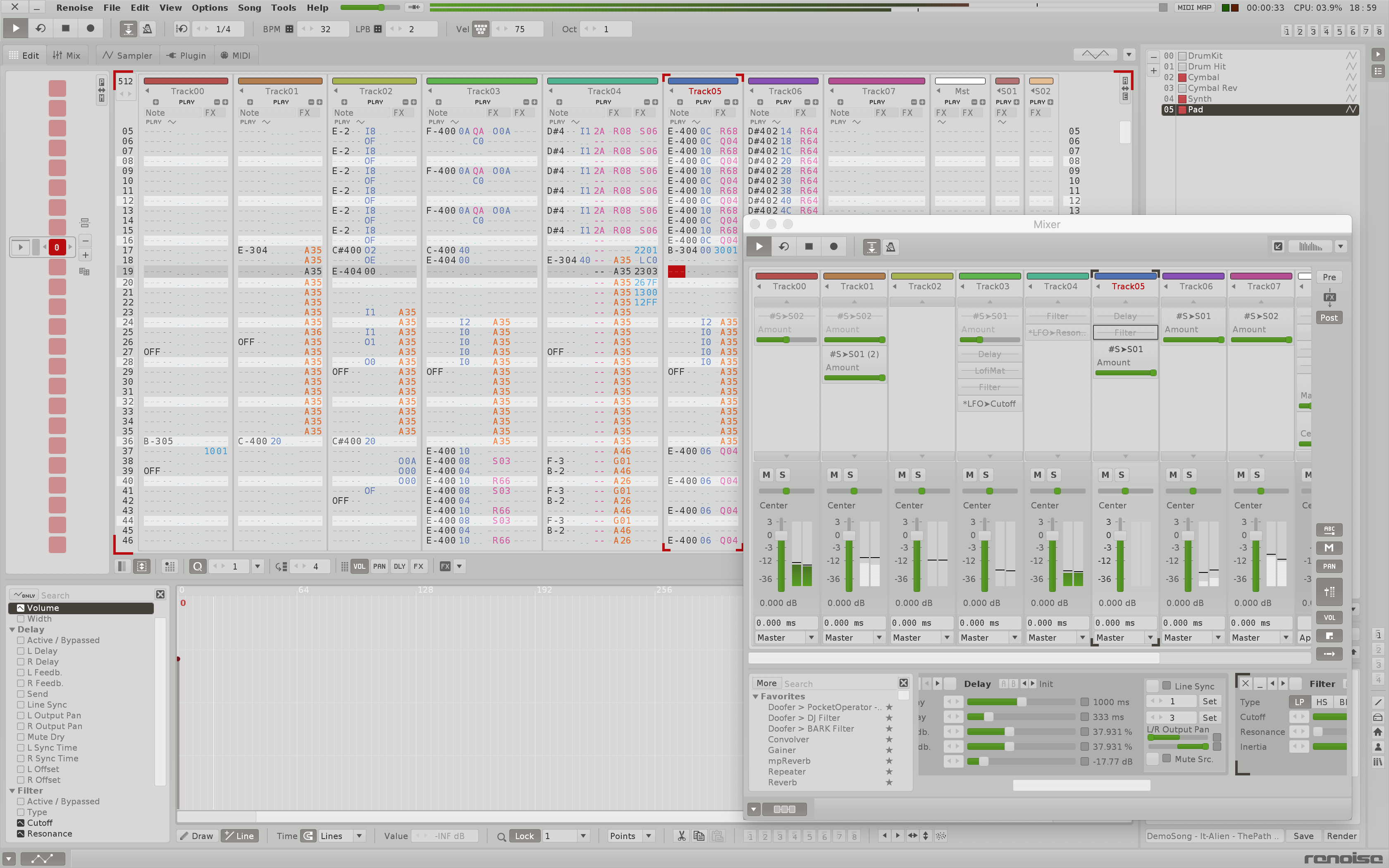This screenshot has width=1389, height=868.
Task: Copy automation selection icon
Action: click(x=699, y=836)
